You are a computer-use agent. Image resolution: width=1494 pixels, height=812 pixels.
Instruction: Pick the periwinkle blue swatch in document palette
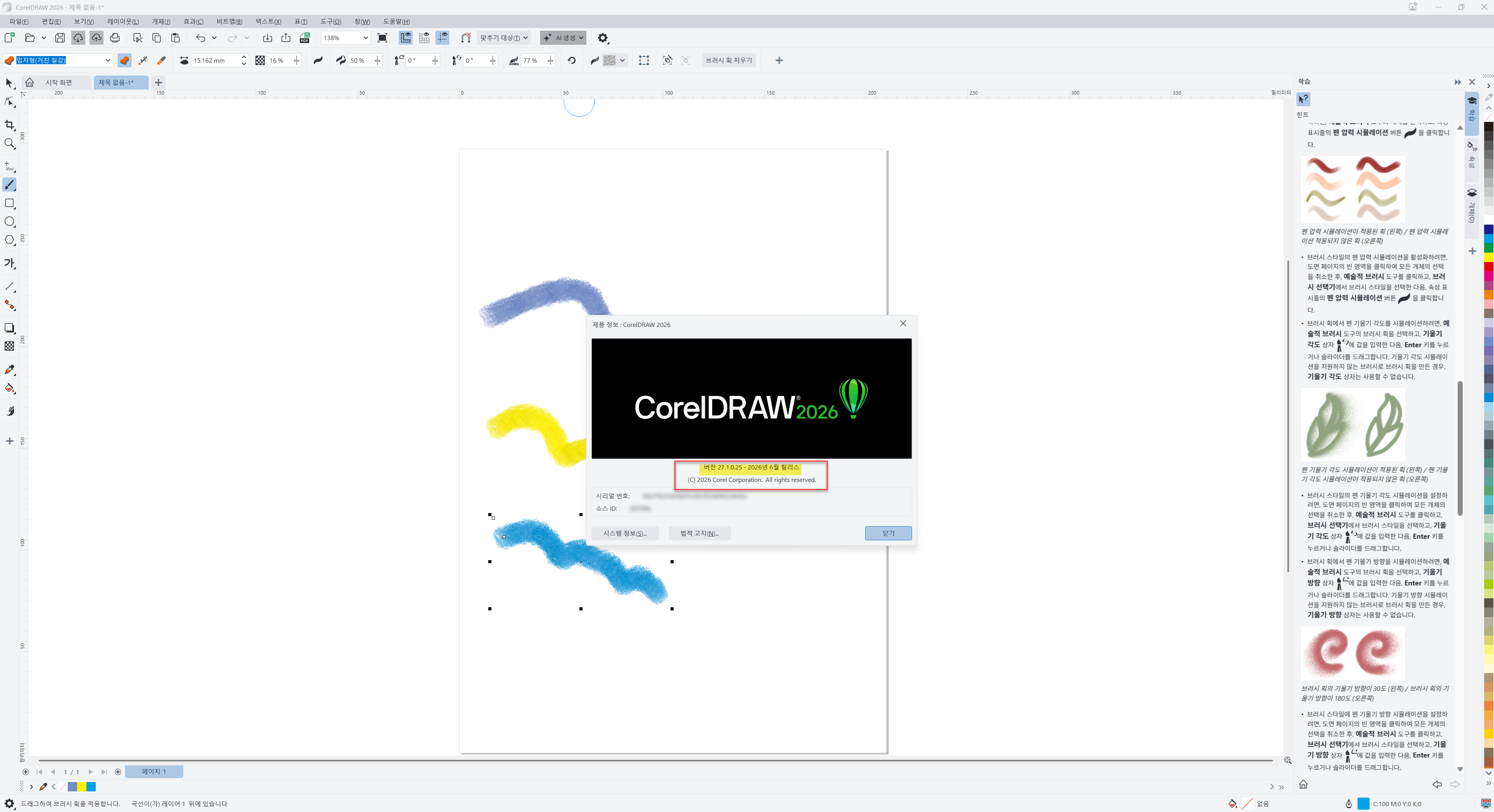pos(72,786)
